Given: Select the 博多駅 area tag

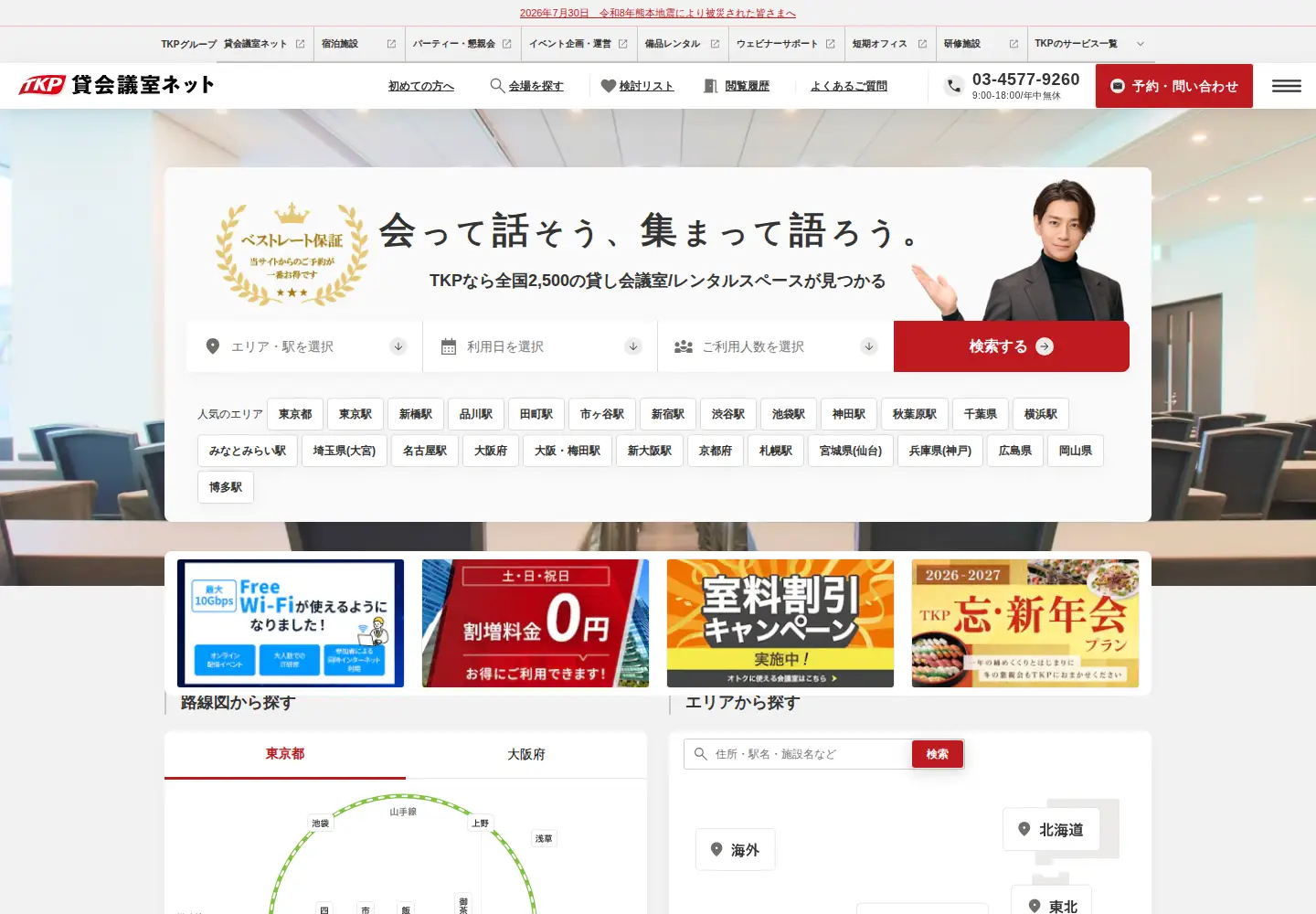Looking at the screenshot, I should point(226,487).
